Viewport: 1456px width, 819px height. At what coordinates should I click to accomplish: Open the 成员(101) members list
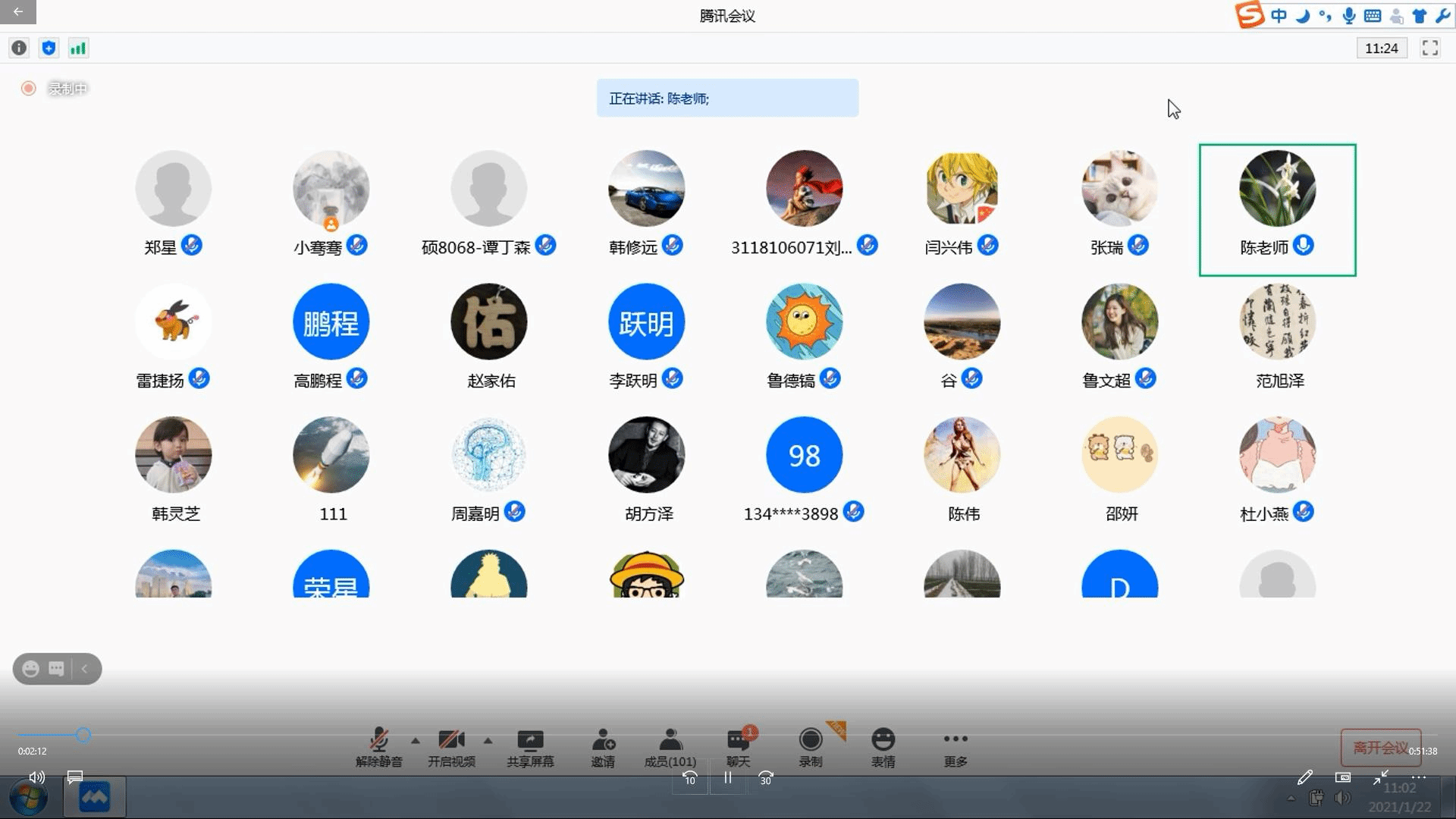[670, 740]
